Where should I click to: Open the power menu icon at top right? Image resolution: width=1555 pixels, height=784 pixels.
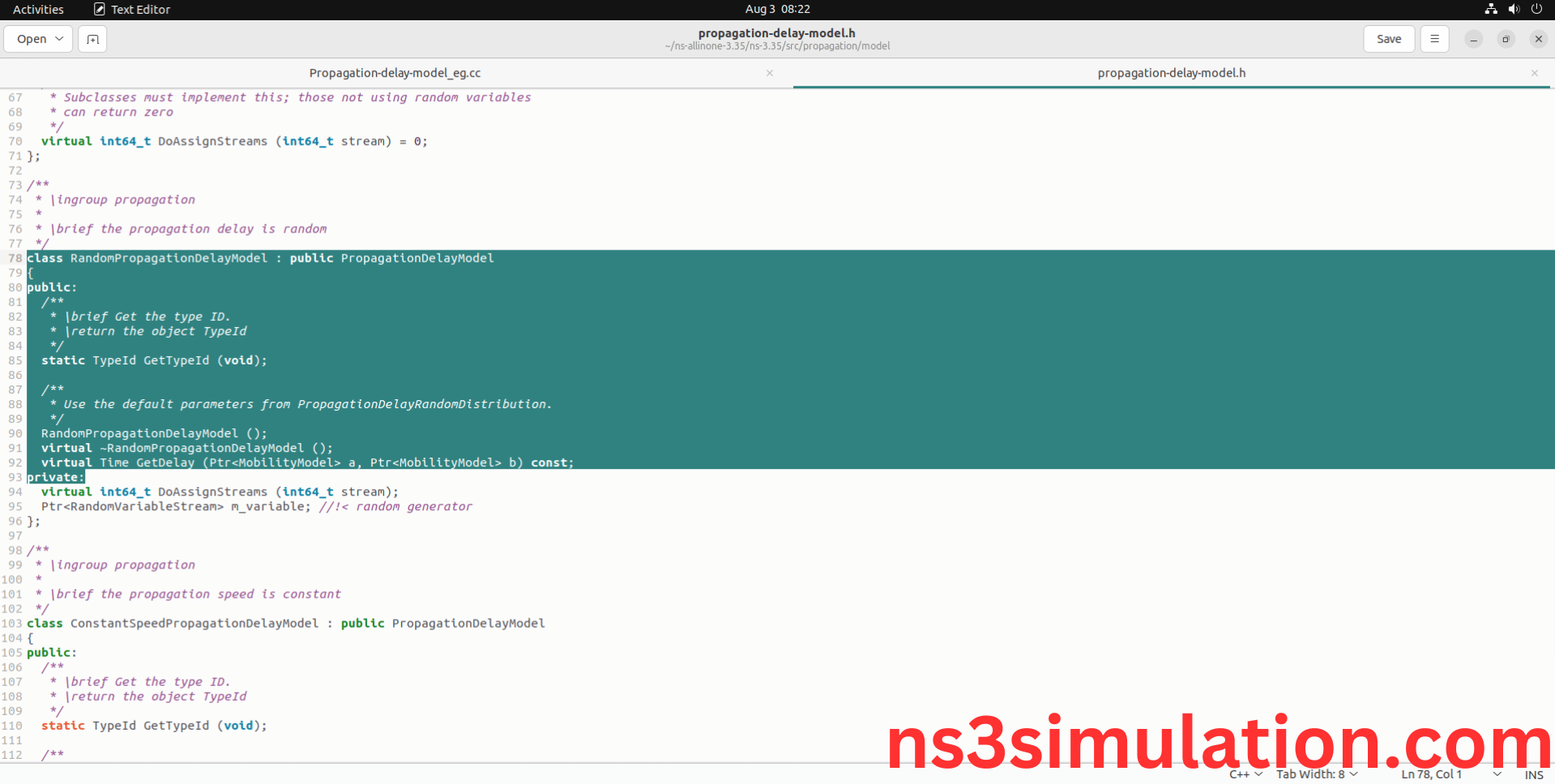tap(1536, 9)
